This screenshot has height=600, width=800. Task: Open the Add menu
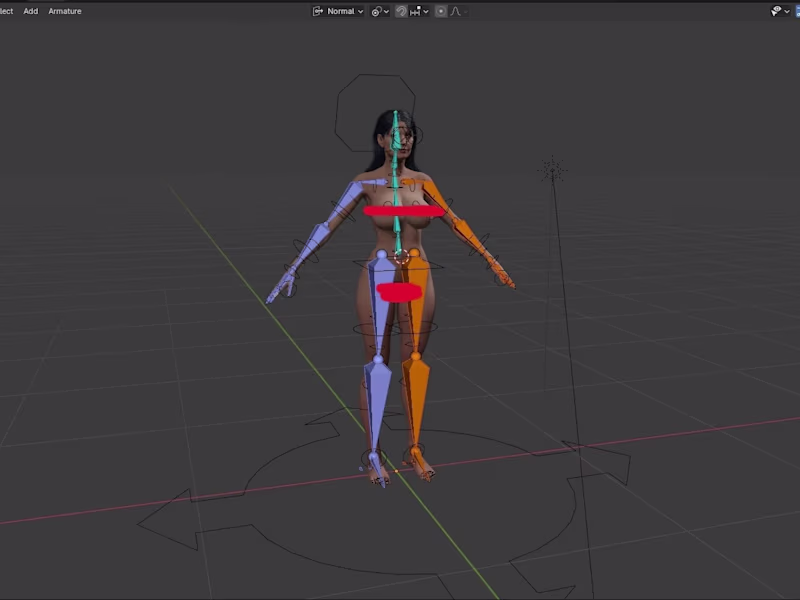click(x=30, y=11)
